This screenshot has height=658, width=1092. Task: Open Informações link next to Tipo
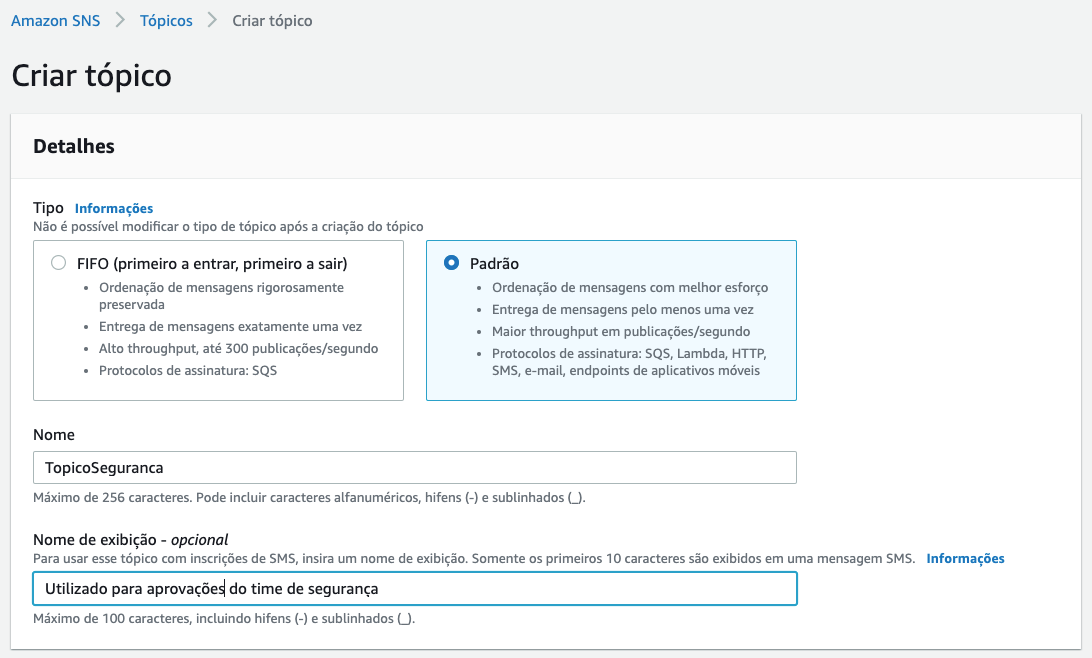pyautogui.click(x=114, y=208)
